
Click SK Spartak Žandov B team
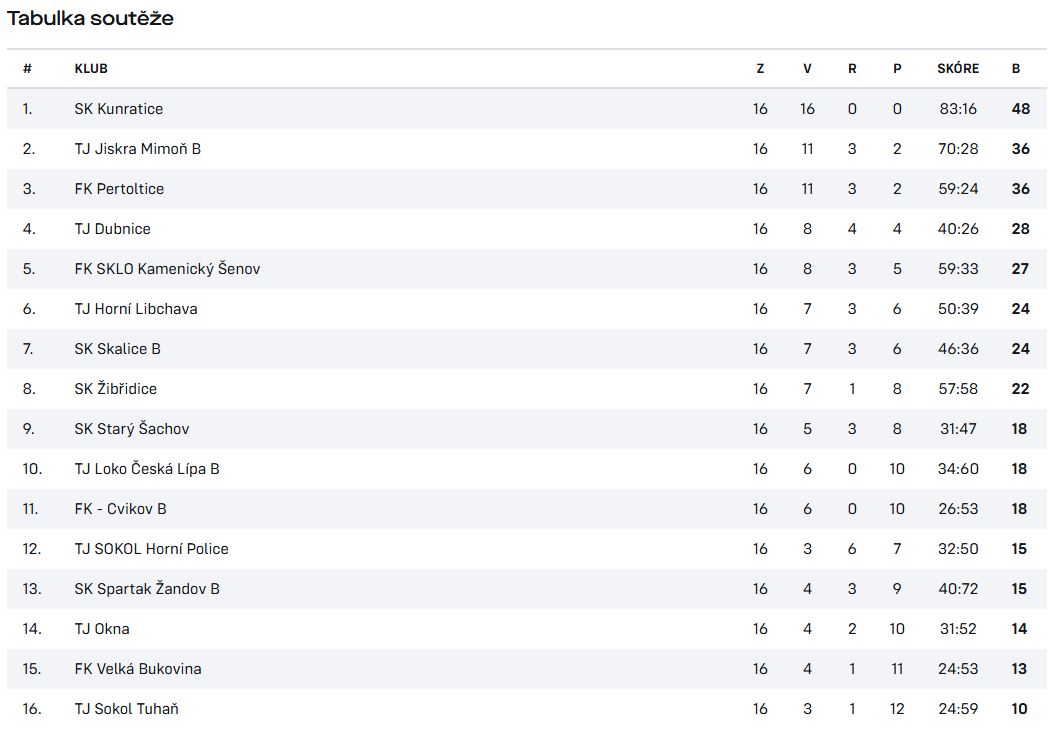(x=147, y=589)
